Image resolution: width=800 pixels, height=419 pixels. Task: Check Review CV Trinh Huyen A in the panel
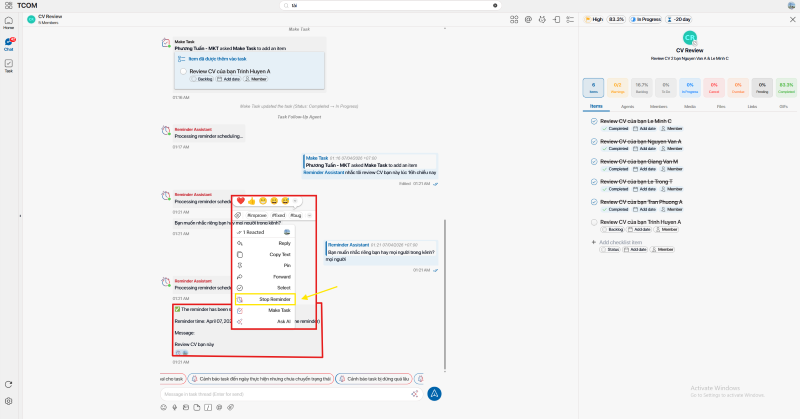[x=594, y=222]
